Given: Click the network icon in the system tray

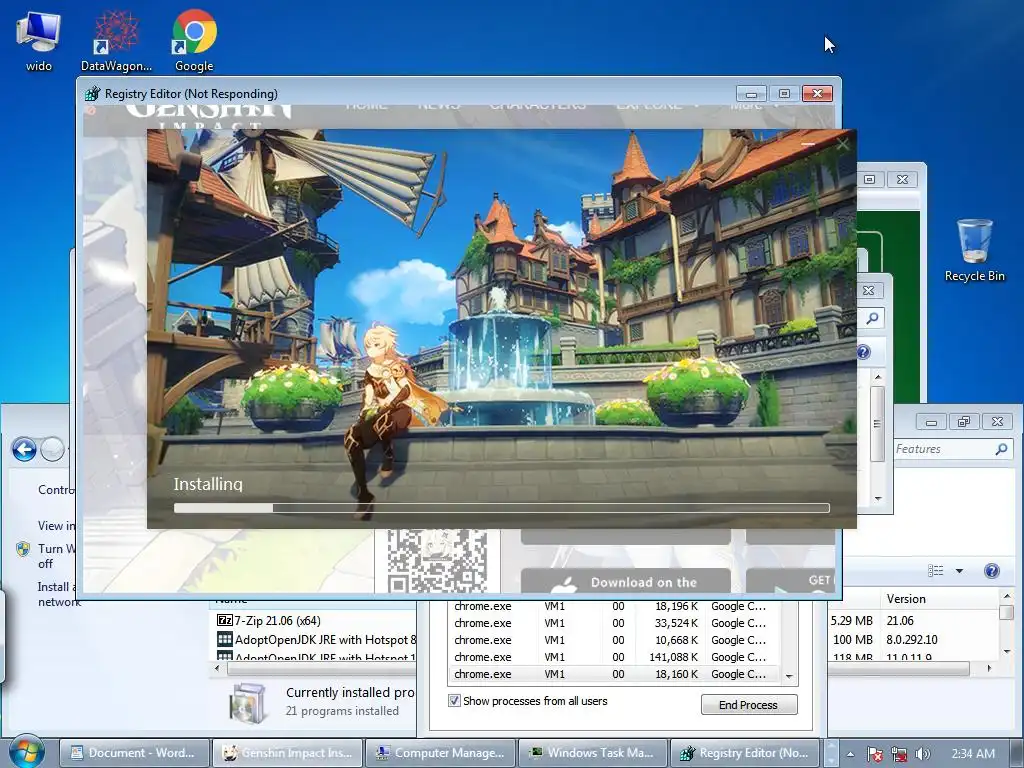Looking at the screenshot, I should (899, 754).
